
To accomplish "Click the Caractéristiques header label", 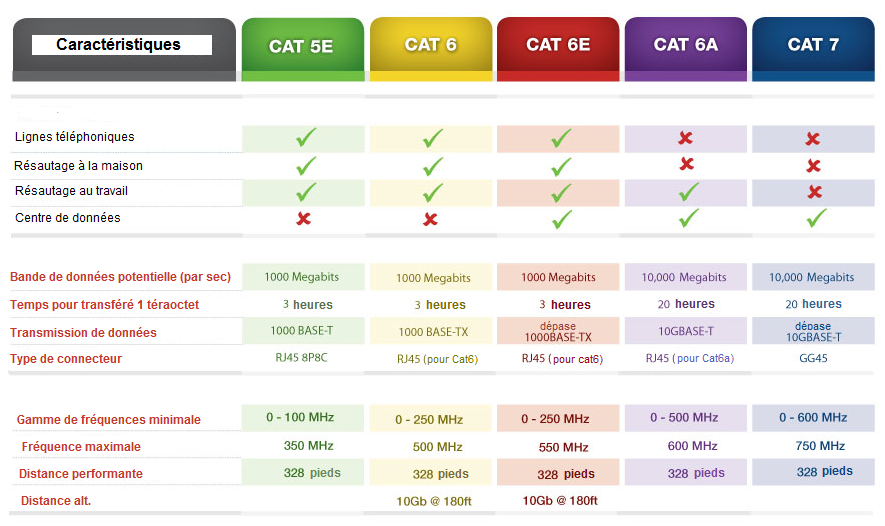I will point(119,45).
